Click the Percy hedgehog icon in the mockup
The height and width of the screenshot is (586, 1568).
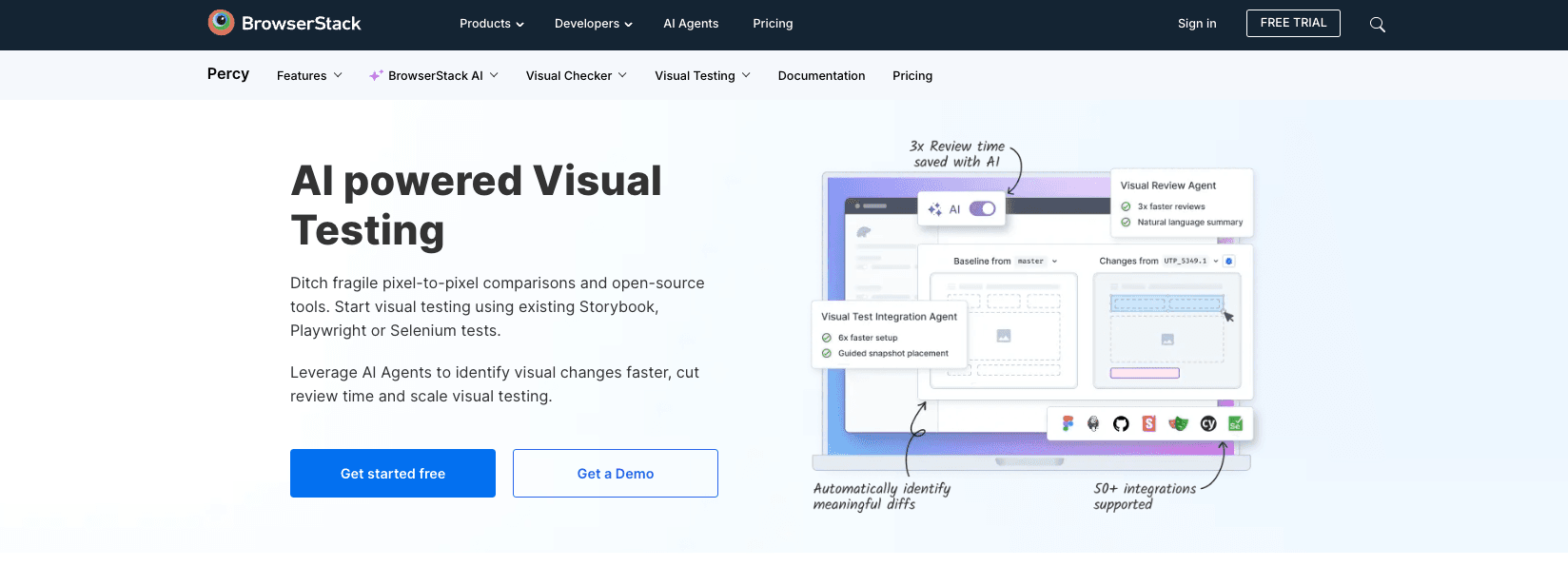tap(864, 231)
